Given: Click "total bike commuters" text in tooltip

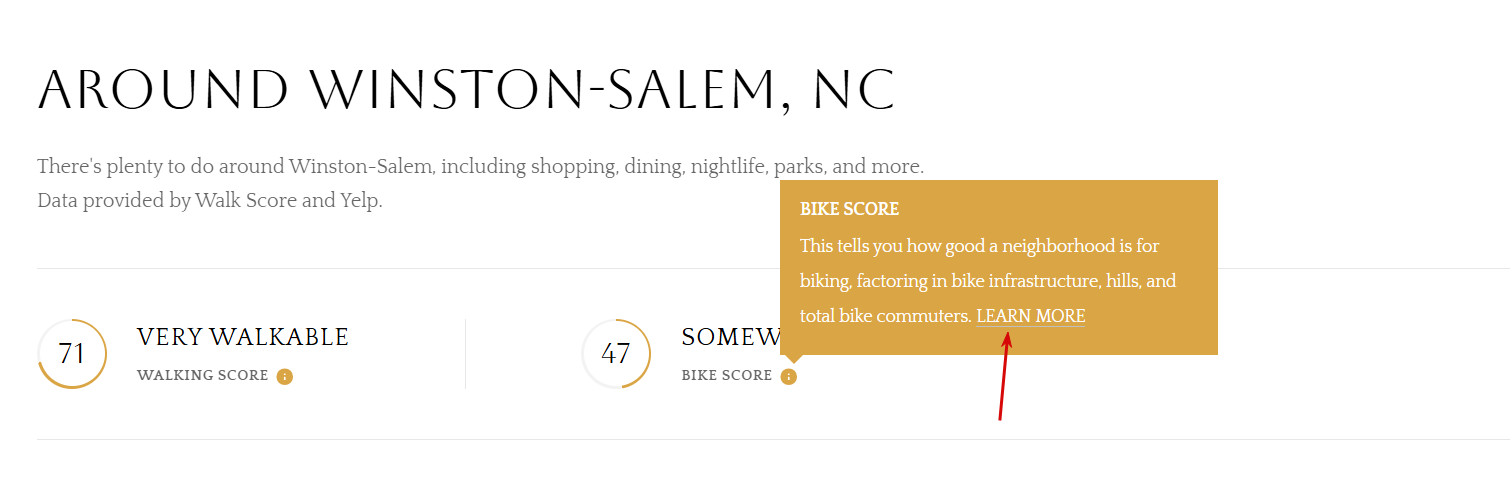Looking at the screenshot, I should tap(885, 316).
